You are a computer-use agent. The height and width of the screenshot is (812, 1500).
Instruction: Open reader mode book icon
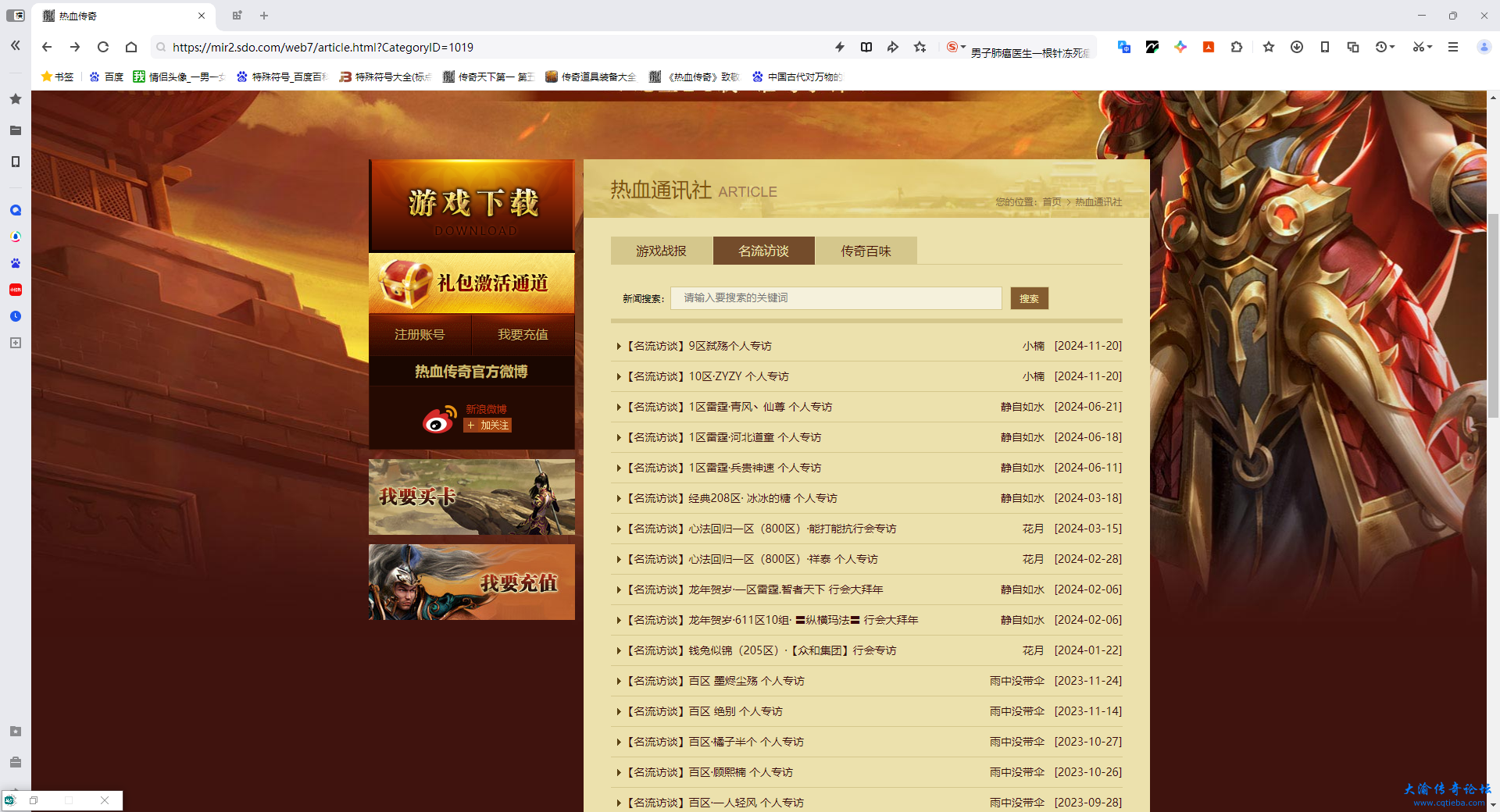point(866,47)
